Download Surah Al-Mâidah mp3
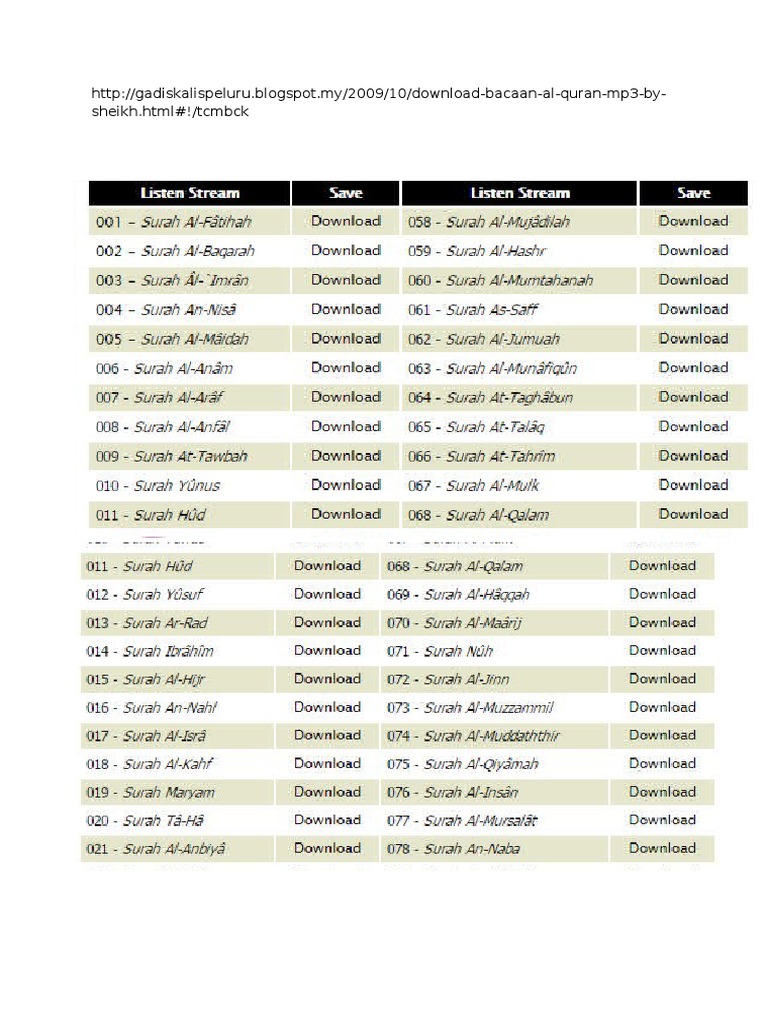The image size is (768, 1024). pos(345,338)
